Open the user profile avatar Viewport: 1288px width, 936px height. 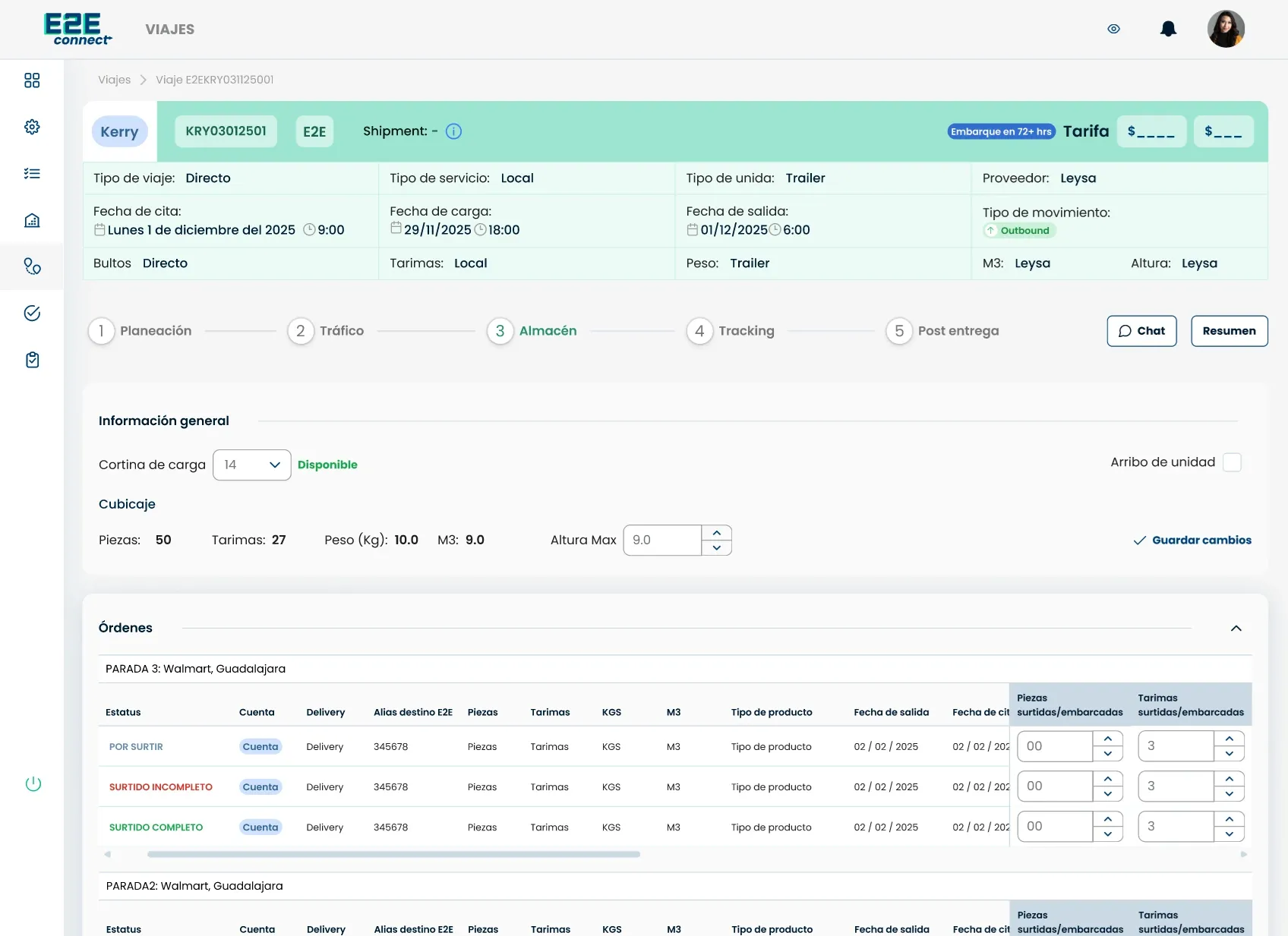pyautogui.click(x=1226, y=29)
